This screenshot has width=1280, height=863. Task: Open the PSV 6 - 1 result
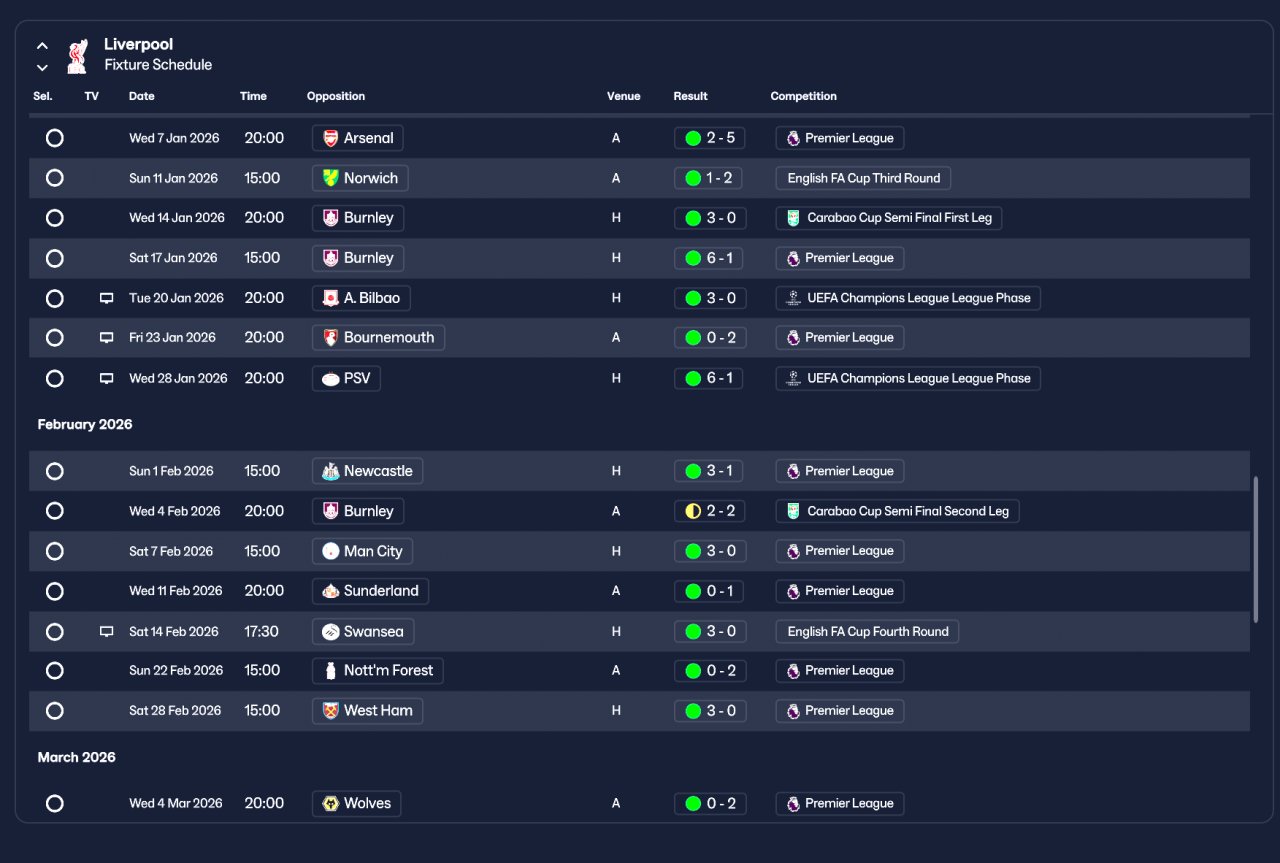tap(710, 379)
